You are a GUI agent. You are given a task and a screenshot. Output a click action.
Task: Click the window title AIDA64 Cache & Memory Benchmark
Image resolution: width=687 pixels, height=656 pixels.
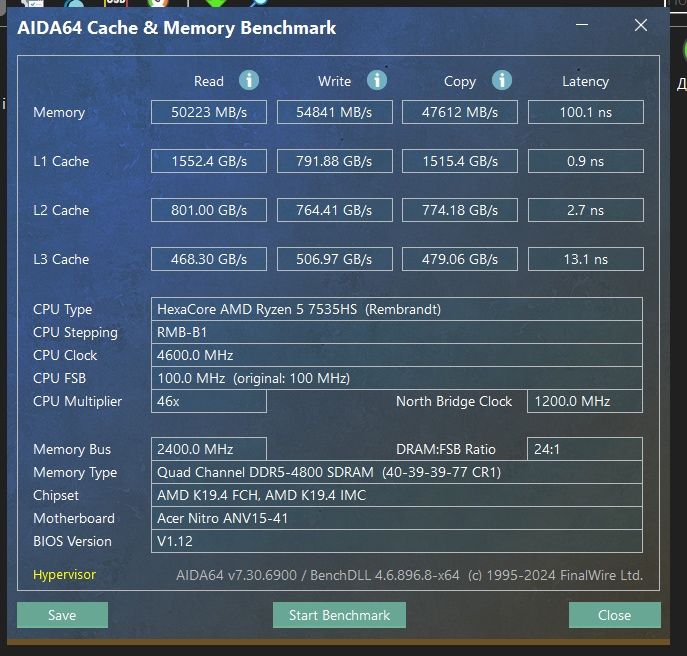point(177,28)
